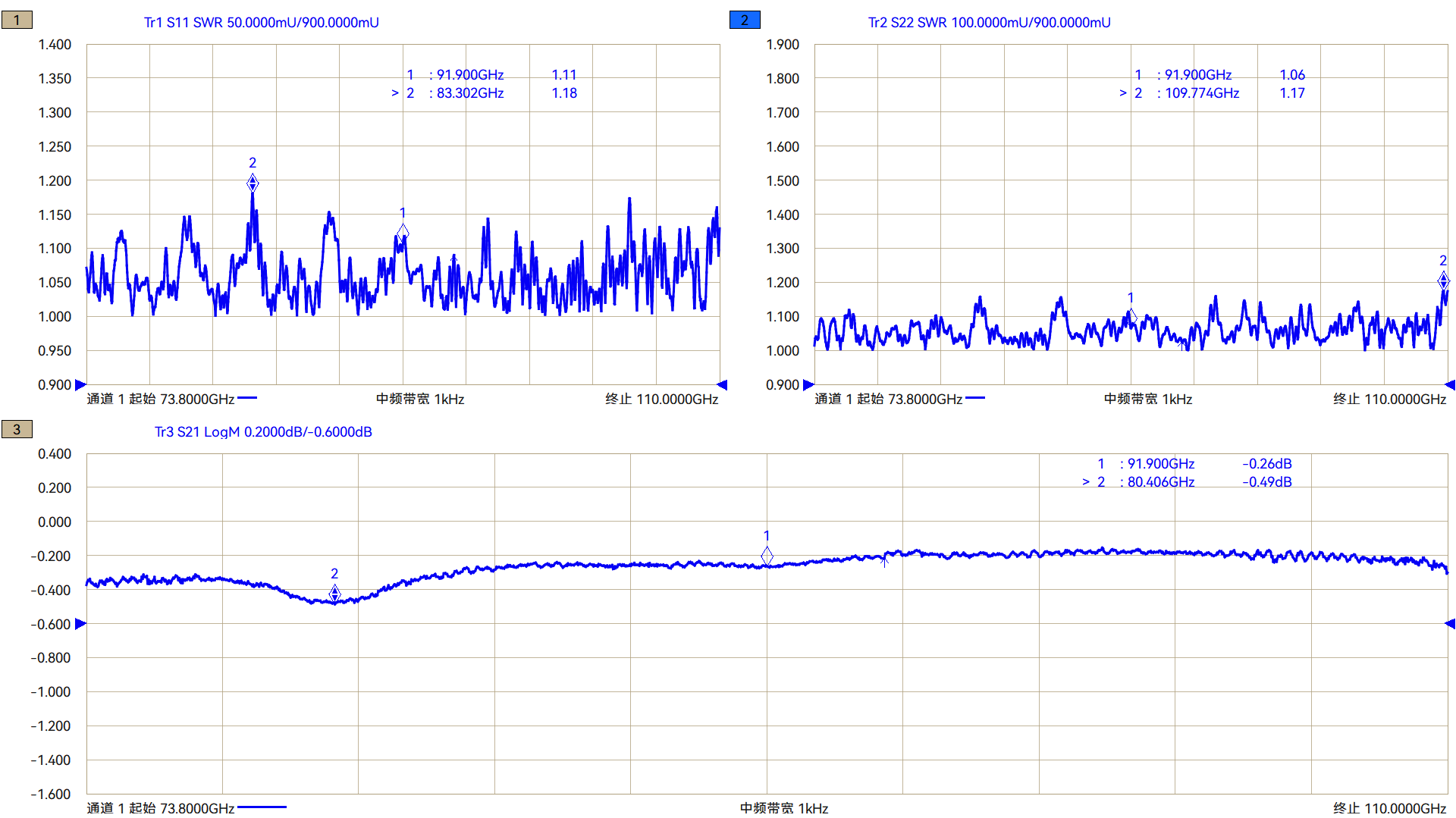
Task: Click S21 marker 2 readout 80.406GHz
Action: coord(1160,482)
